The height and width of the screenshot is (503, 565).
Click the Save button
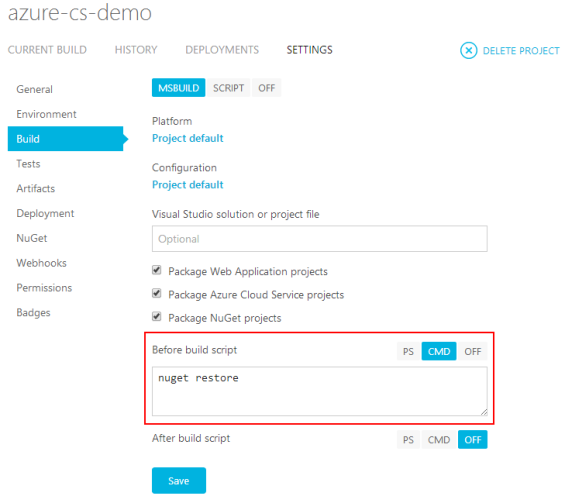[179, 480]
